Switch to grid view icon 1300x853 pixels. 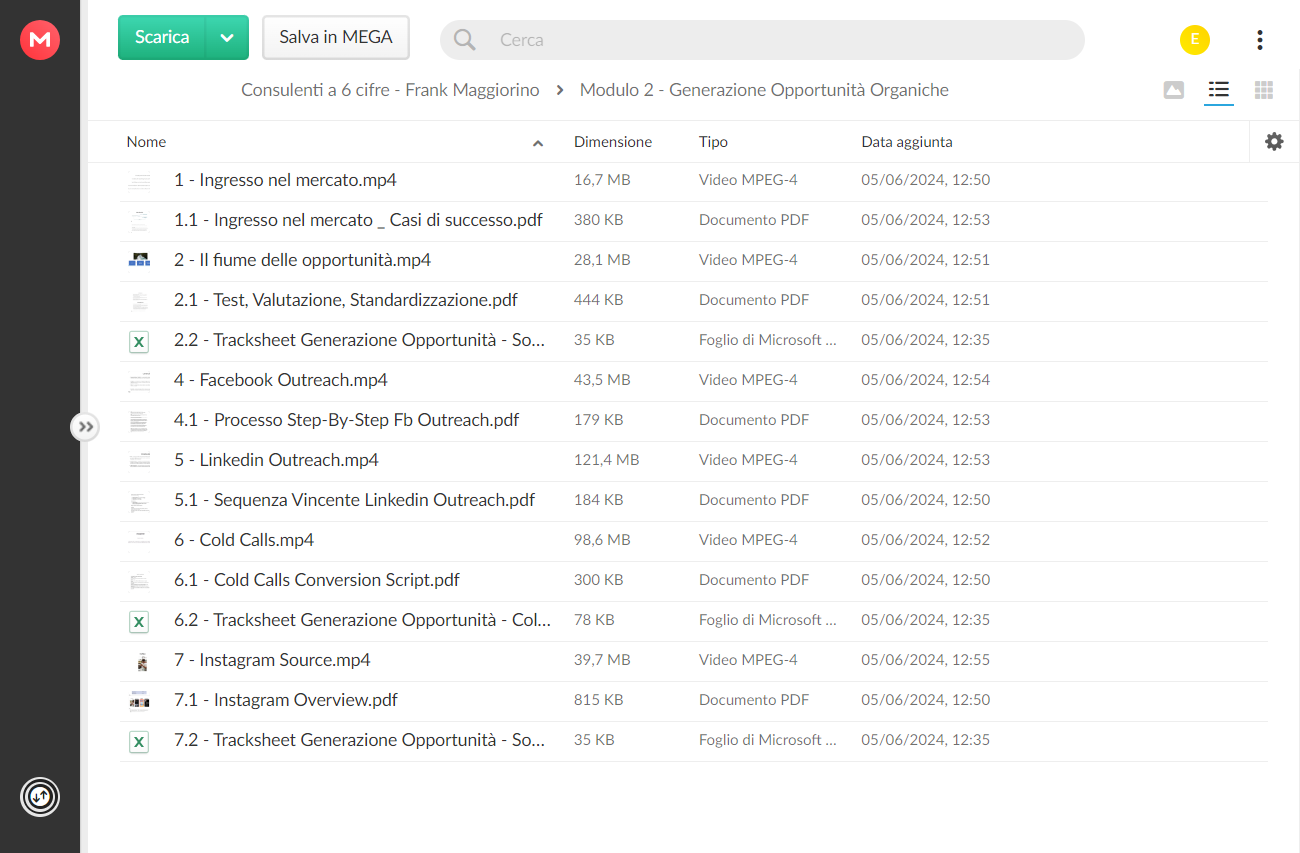pos(1264,90)
